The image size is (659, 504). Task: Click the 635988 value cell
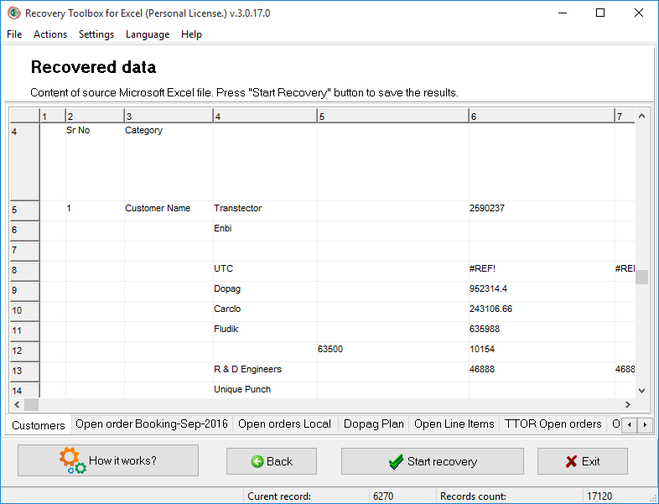(542, 331)
